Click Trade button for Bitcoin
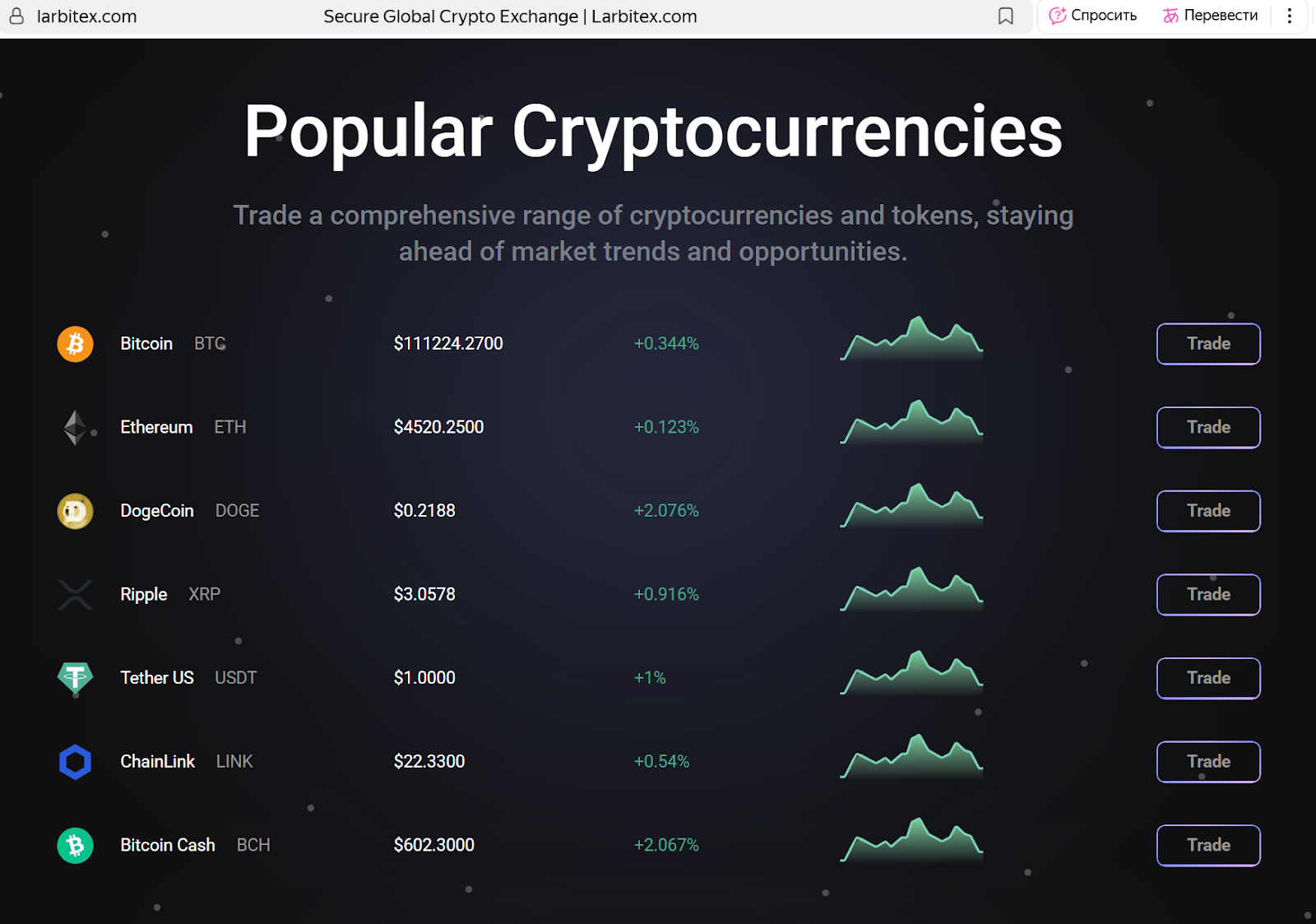1316x924 pixels. [1208, 344]
